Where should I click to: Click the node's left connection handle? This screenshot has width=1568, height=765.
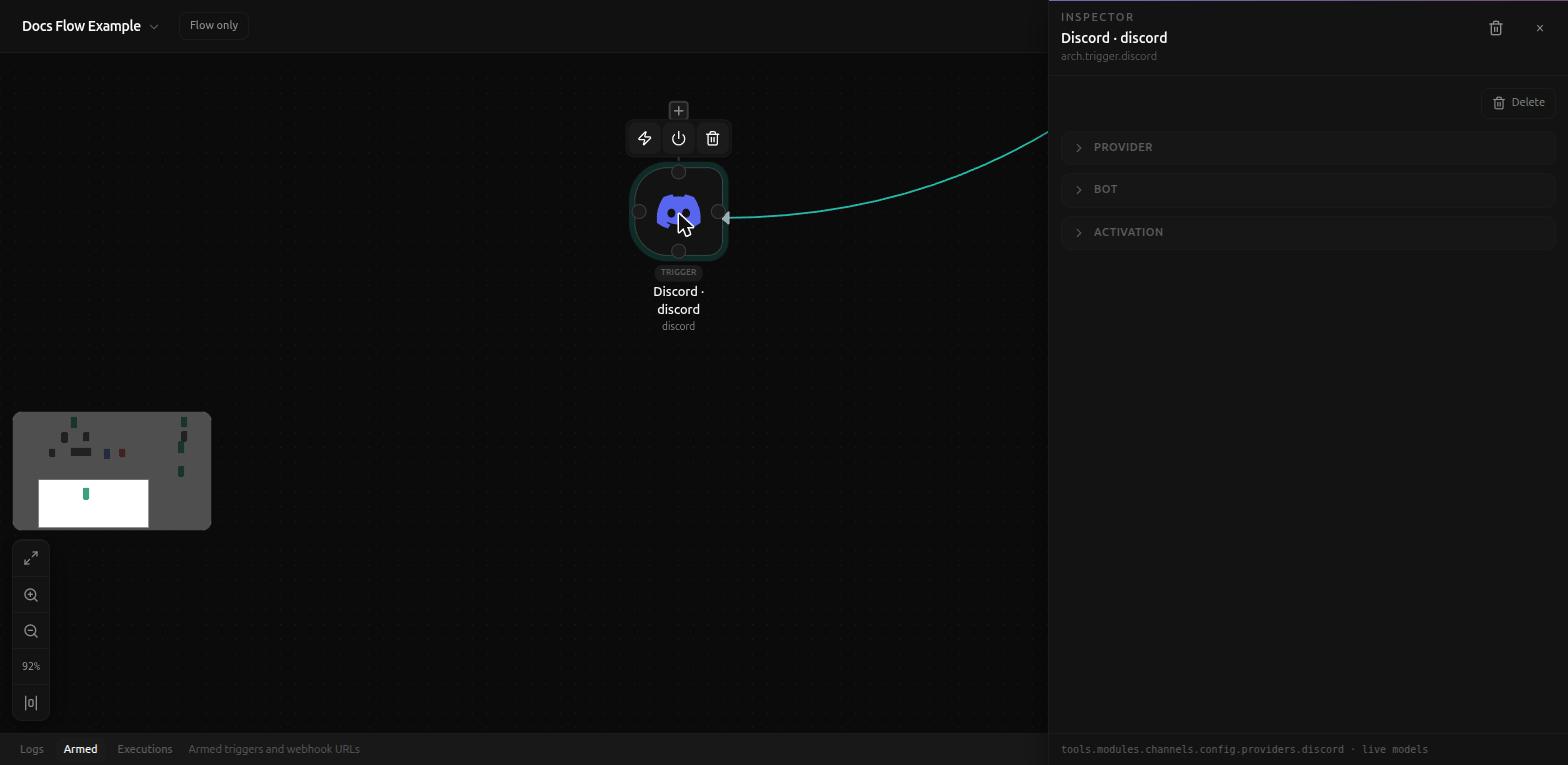click(x=639, y=212)
